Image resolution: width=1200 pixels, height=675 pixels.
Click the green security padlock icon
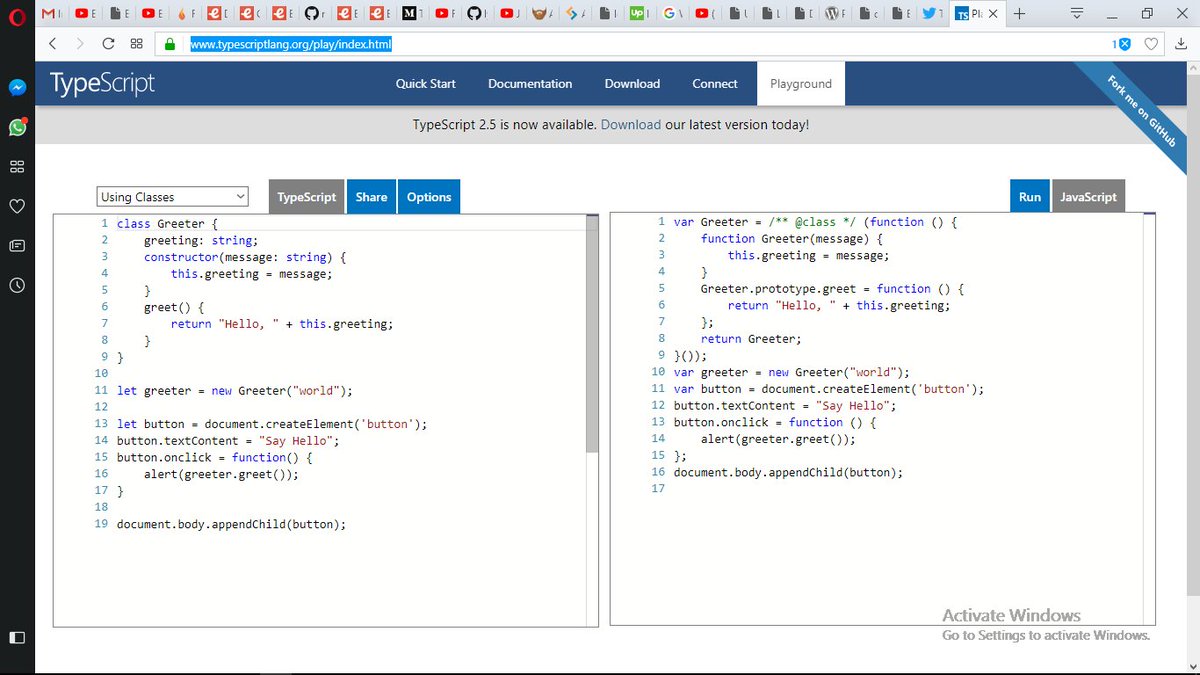click(170, 44)
